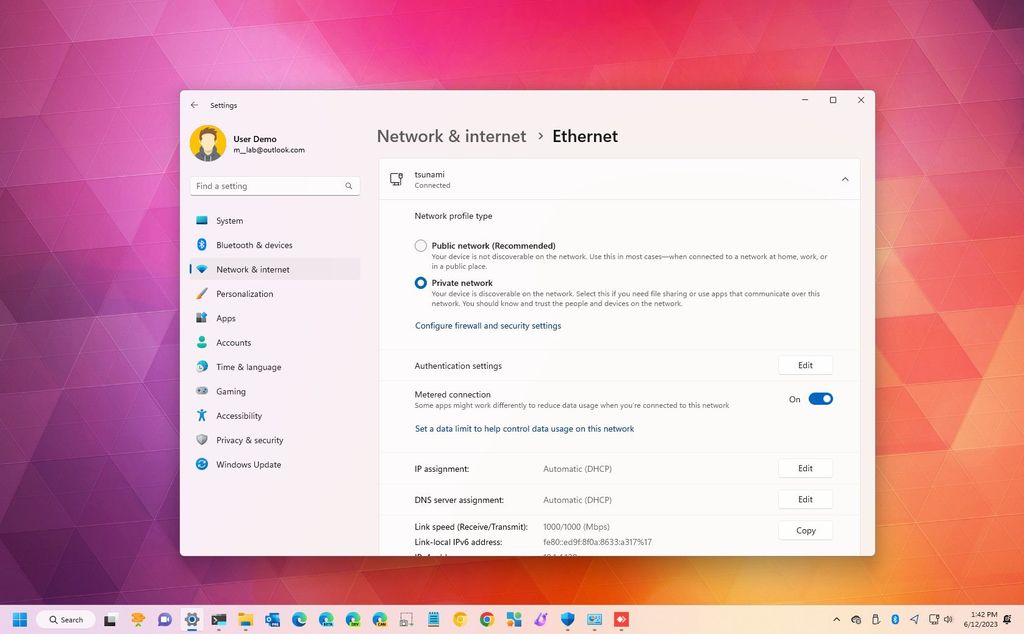This screenshot has height=634, width=1024.
Task: Select the Private network radio button
Action: 421,283
